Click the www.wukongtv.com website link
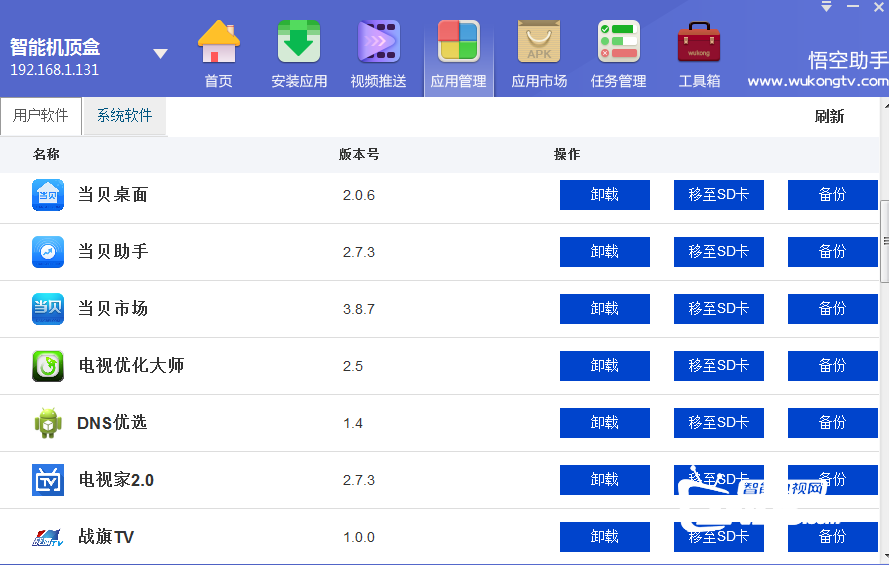This screenshot has width=889, height=565. [x=818, y=82]
